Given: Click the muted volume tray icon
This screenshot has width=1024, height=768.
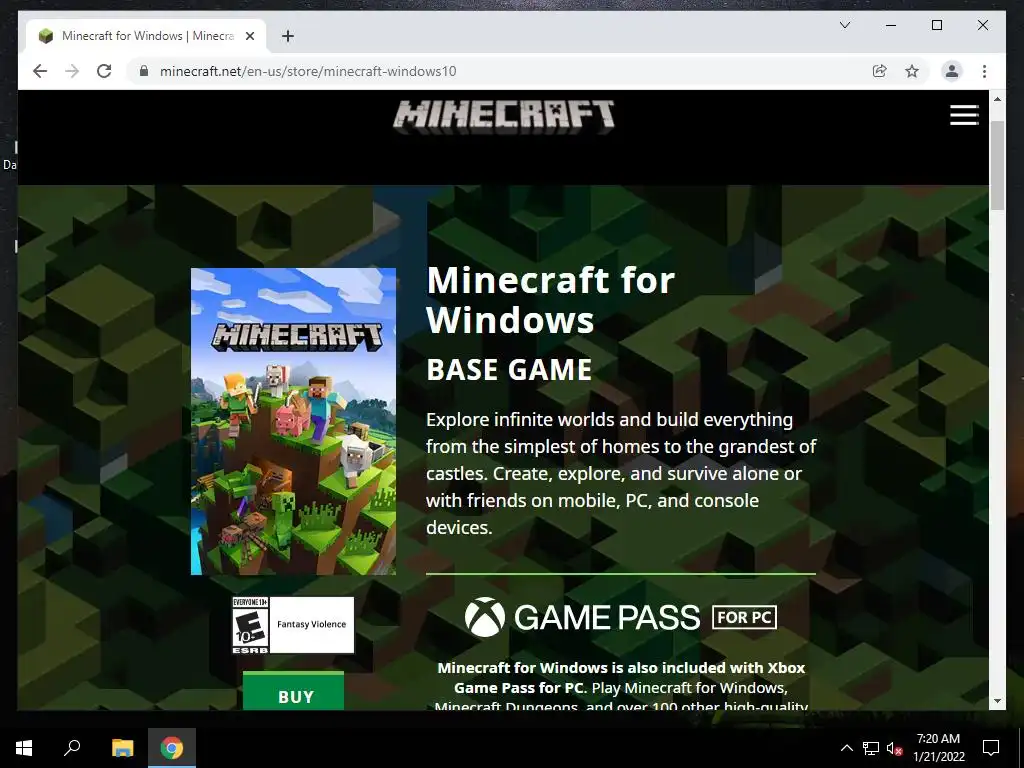Looking at the screenshot, I should 895,748.
